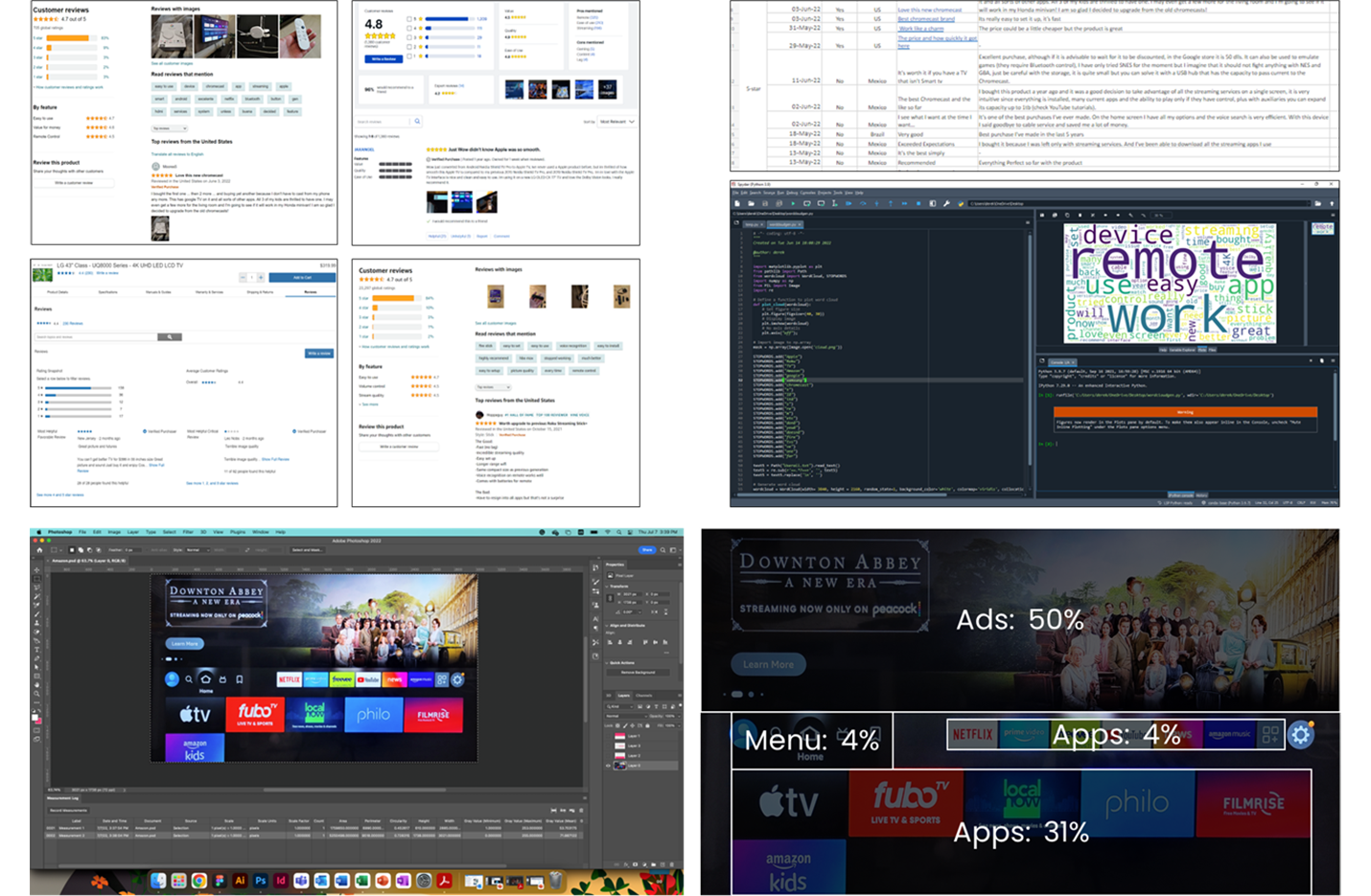1371x896 pixels.
Task: Open Illustrator from the macOS dock
Action: pos(240,881)
